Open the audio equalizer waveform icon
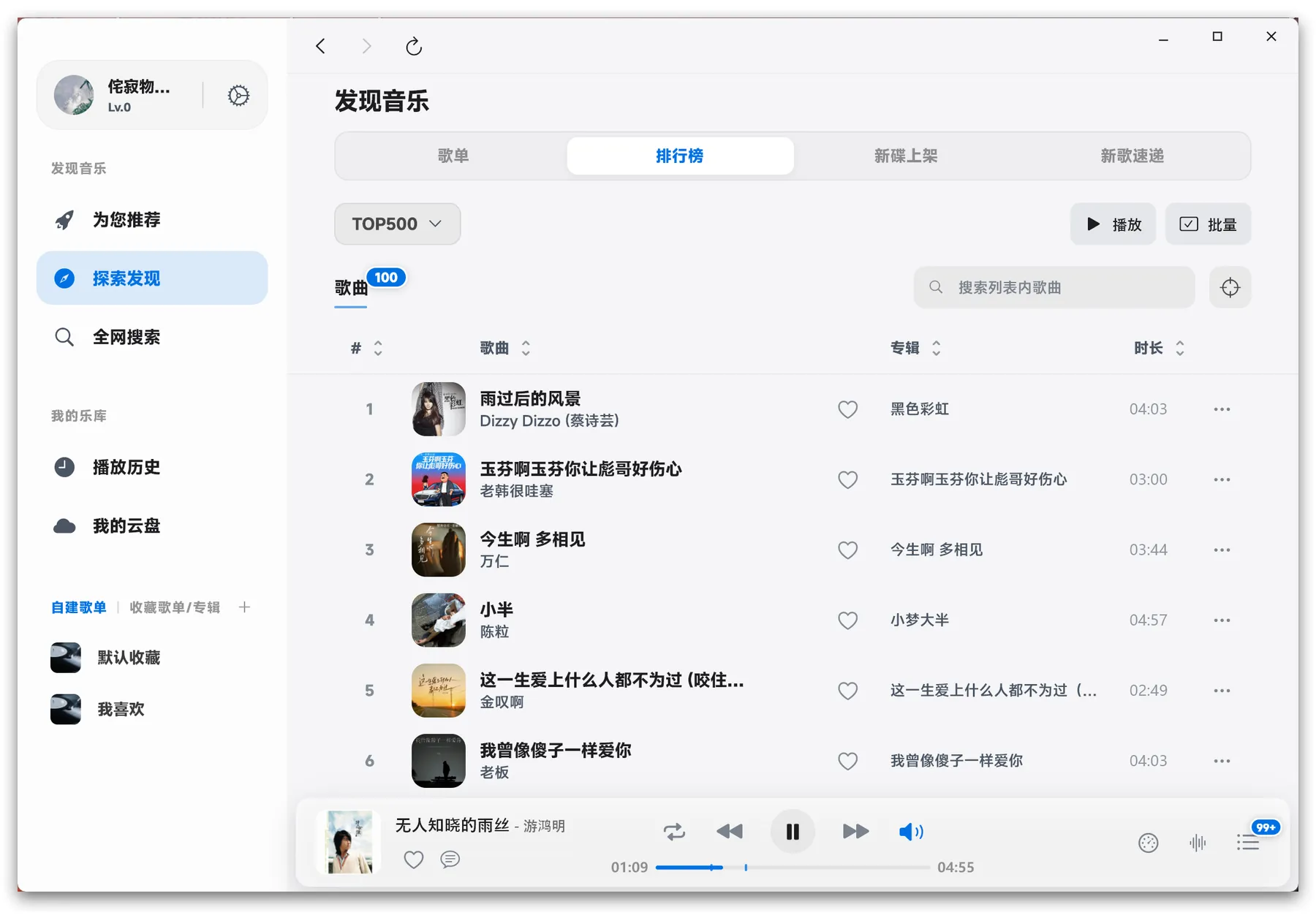1316x915 pixels. pos(1198,843)
